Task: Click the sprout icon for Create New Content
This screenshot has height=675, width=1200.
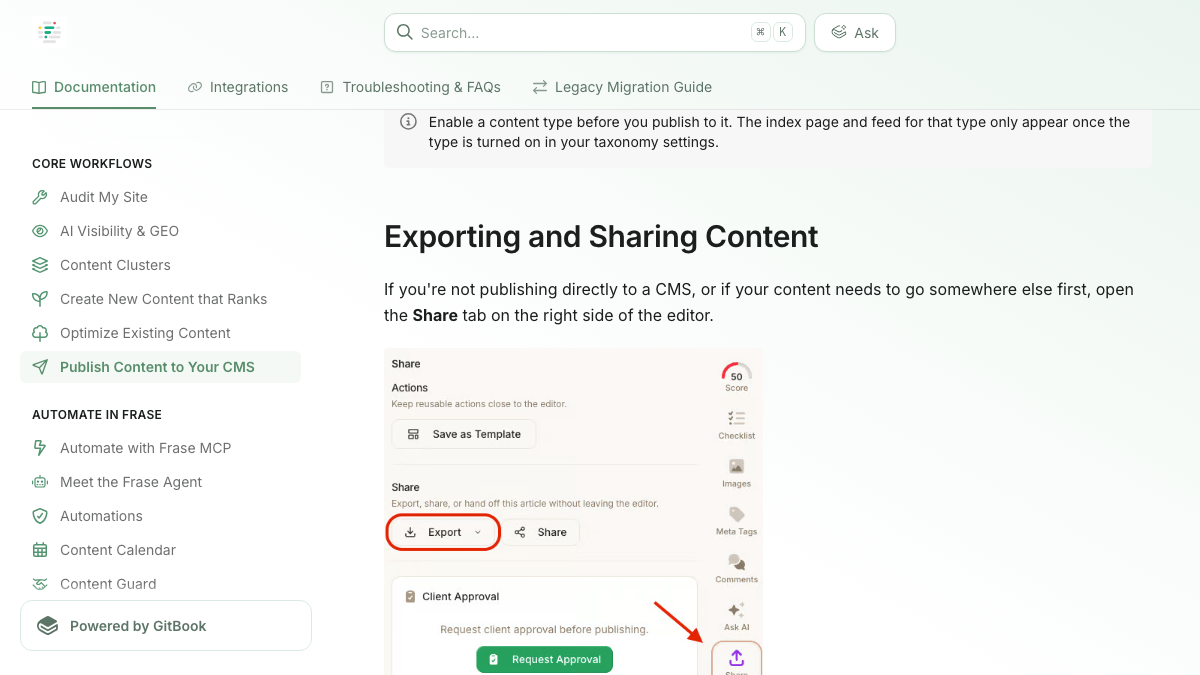Action: [40, 299]
